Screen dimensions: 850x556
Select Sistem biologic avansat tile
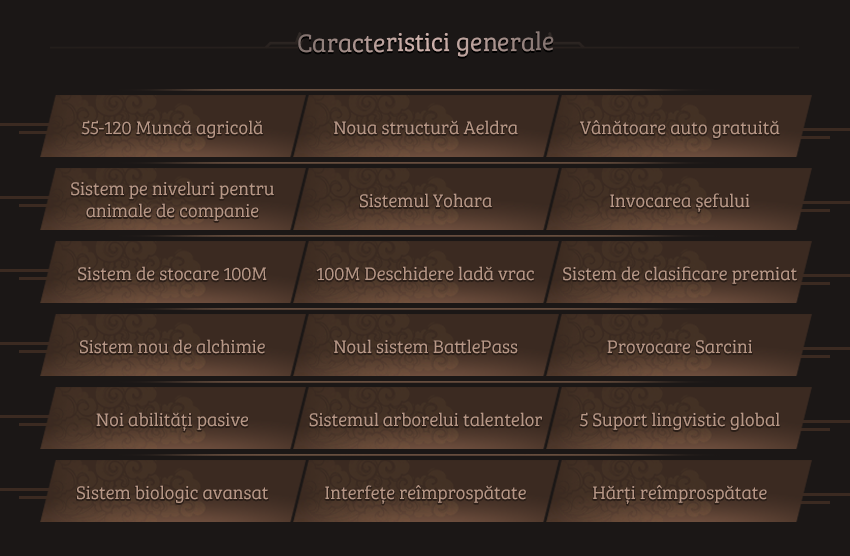click(173, 492)
